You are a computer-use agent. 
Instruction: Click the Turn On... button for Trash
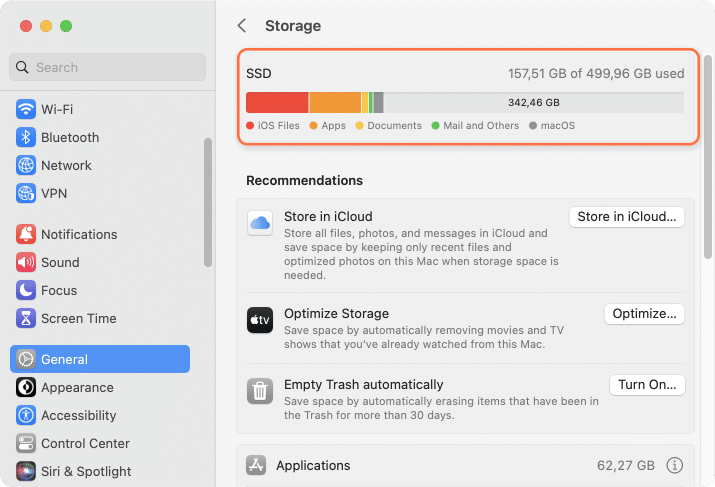pos(647,385)
